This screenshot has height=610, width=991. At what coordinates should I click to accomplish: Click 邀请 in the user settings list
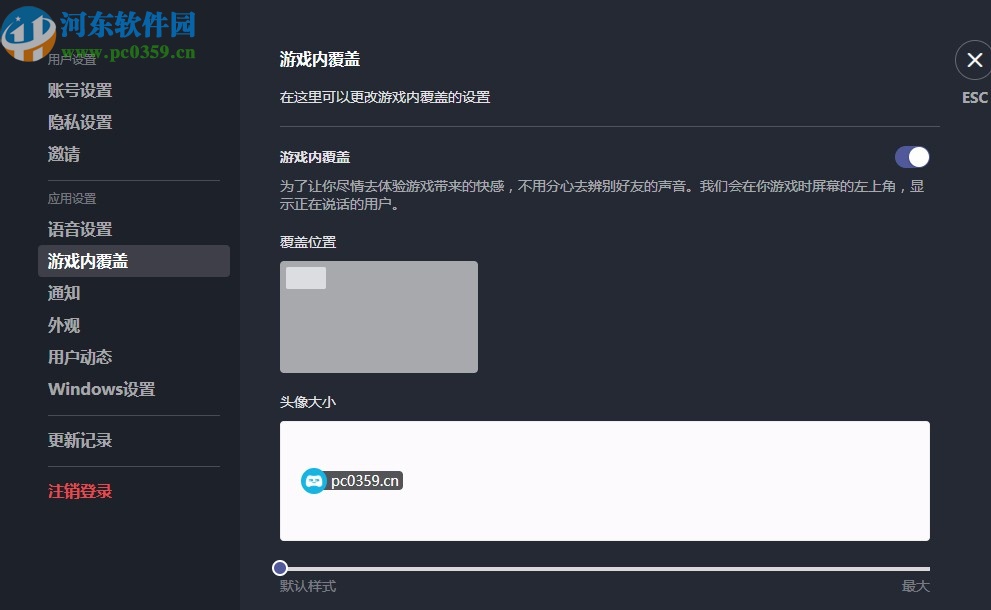pos(63,153)
